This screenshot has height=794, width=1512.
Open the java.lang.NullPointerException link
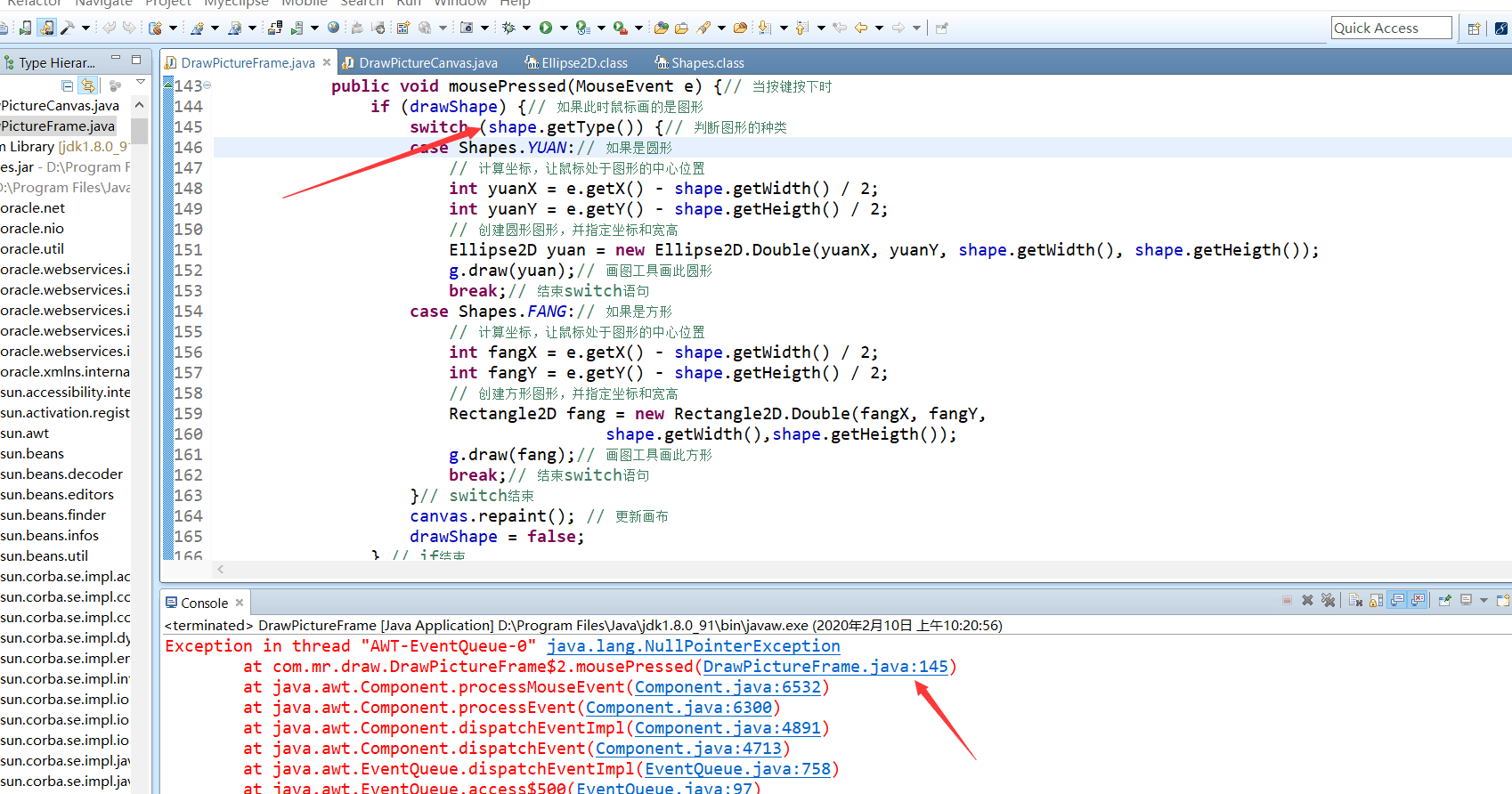click(694, 646)
